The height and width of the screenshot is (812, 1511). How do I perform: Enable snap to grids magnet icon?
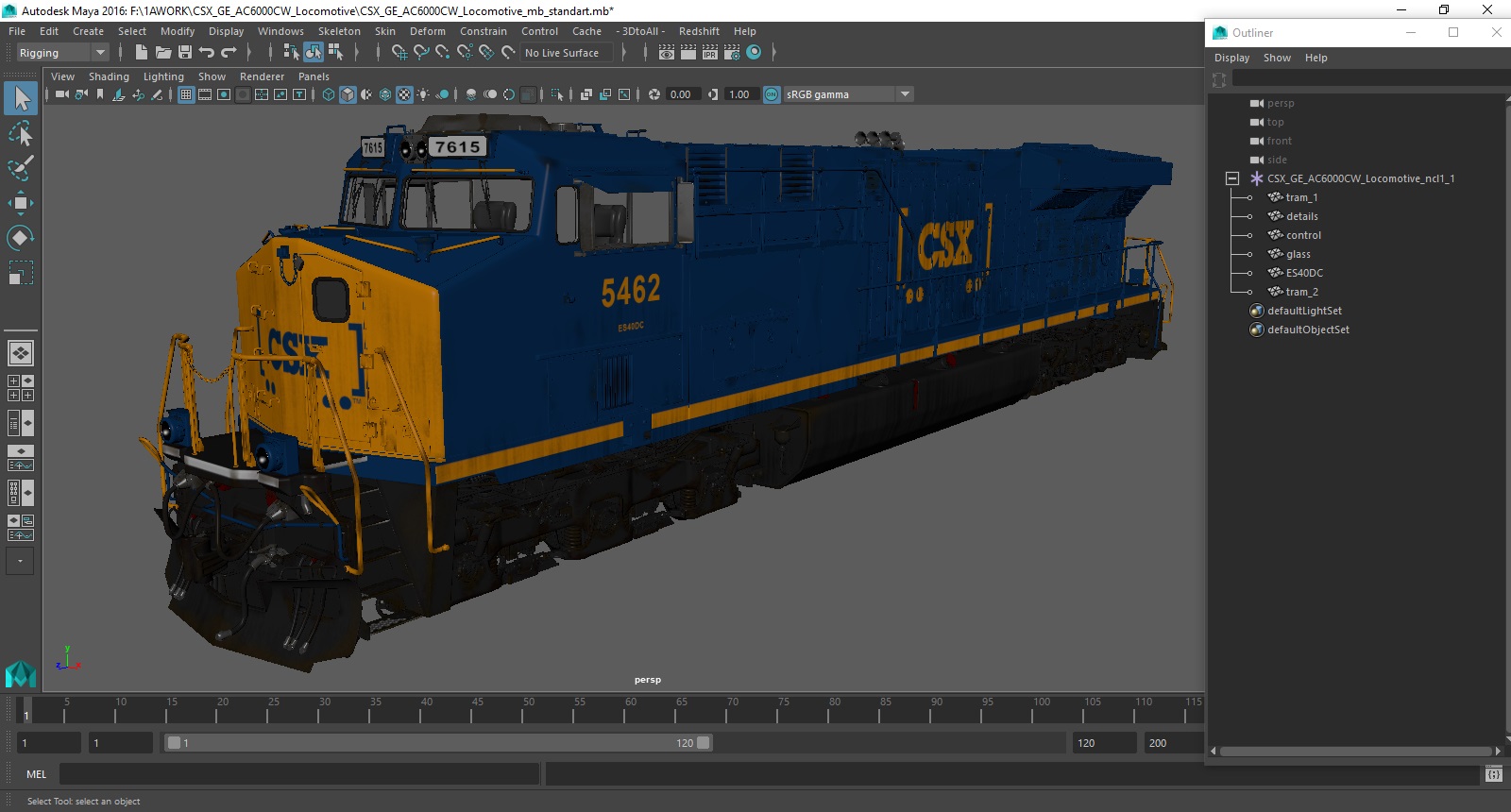pos(399,53)
